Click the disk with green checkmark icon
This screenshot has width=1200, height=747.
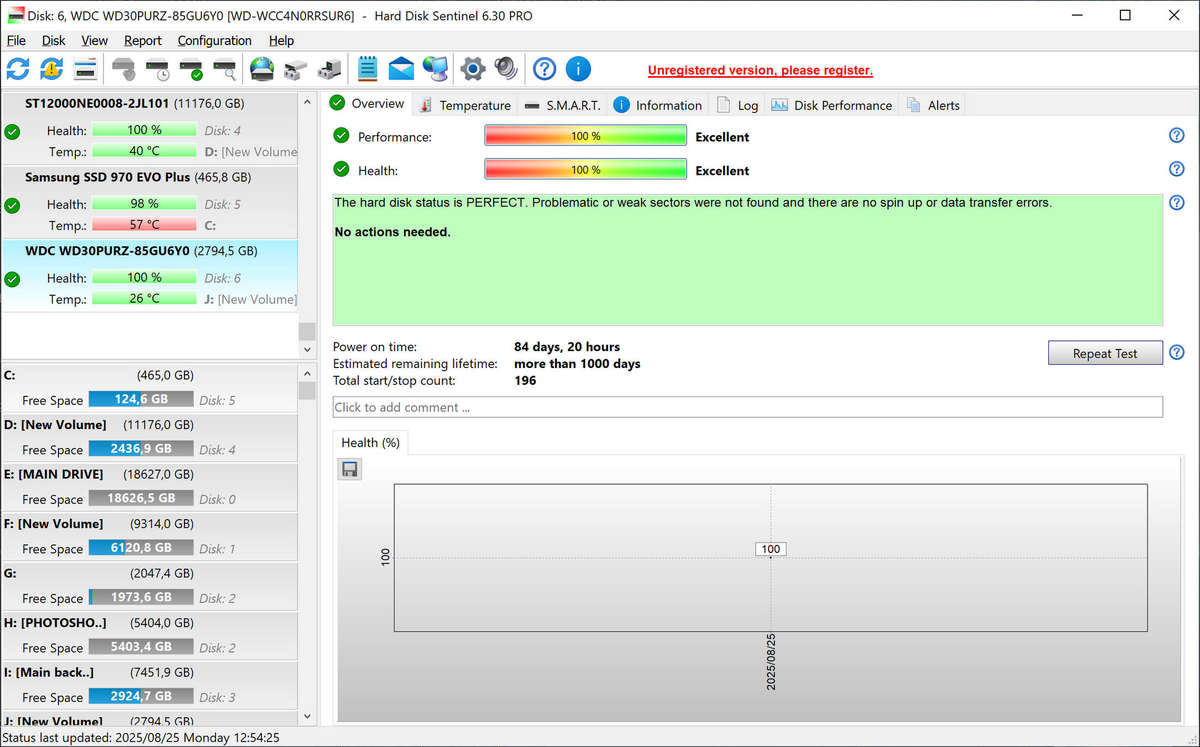click(191, 70)
